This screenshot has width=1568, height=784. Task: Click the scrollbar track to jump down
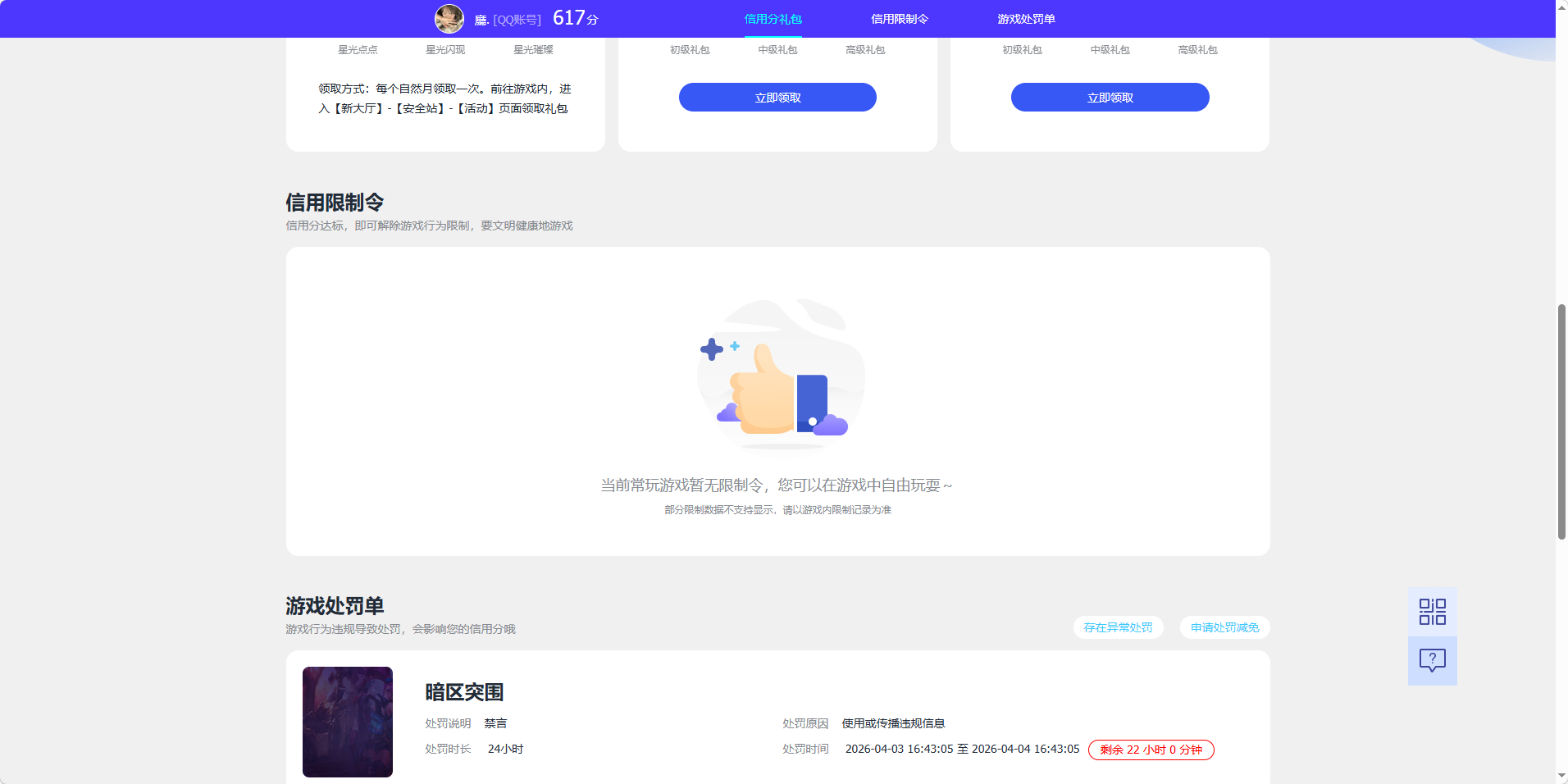pyautogui.click(x=1560, y=656)
